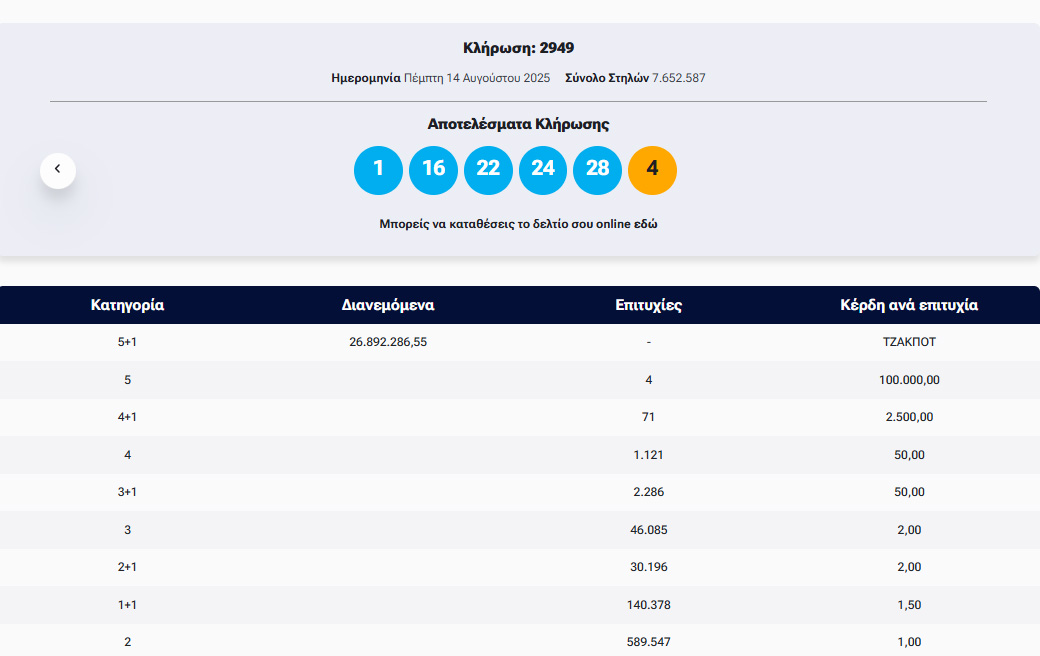Click the 5+1 category row label
1040x656 pixels.
[127, 342]
